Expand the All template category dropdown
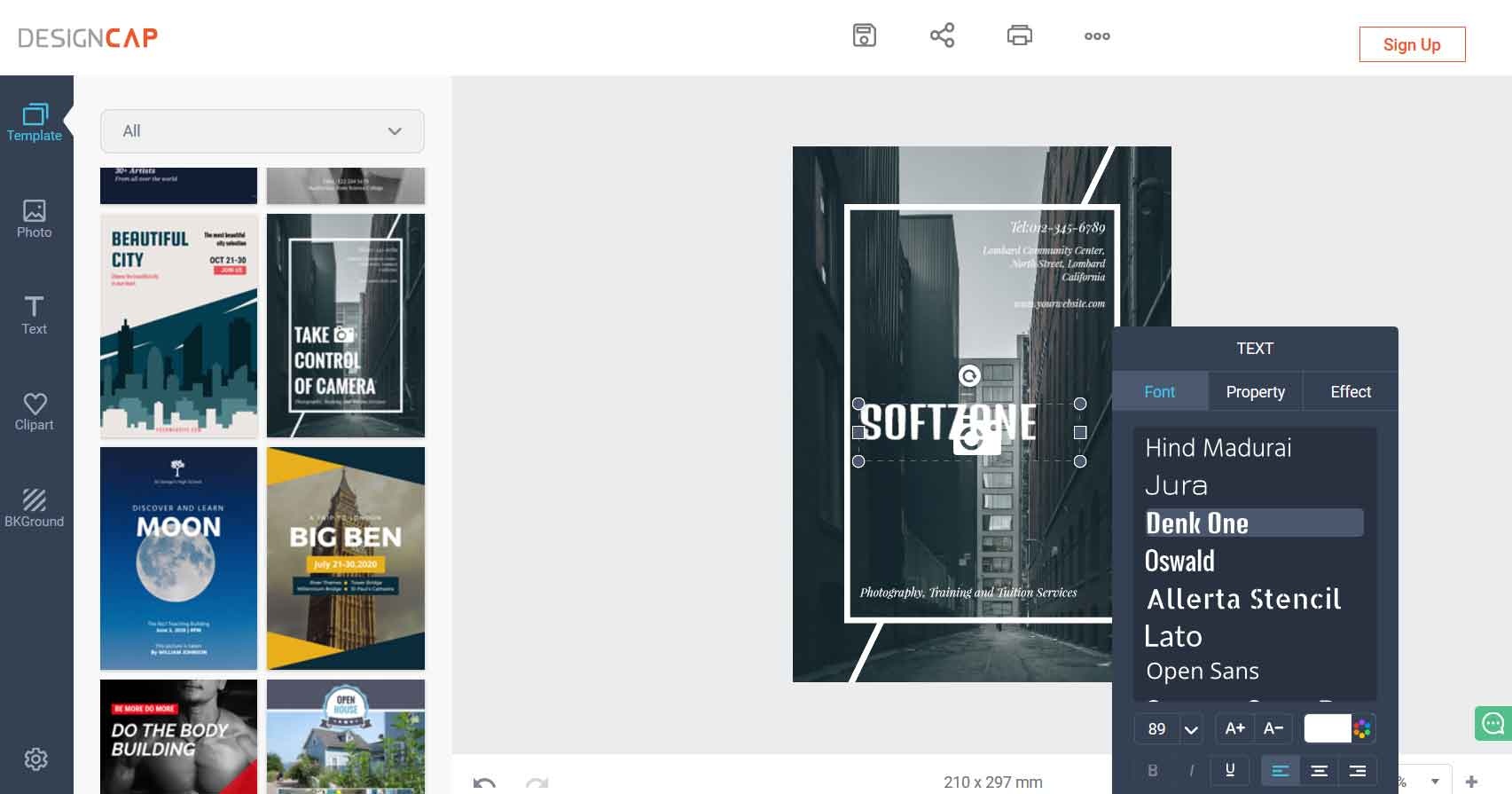This screenshot has width=1512, height=794. coord(262,131)
